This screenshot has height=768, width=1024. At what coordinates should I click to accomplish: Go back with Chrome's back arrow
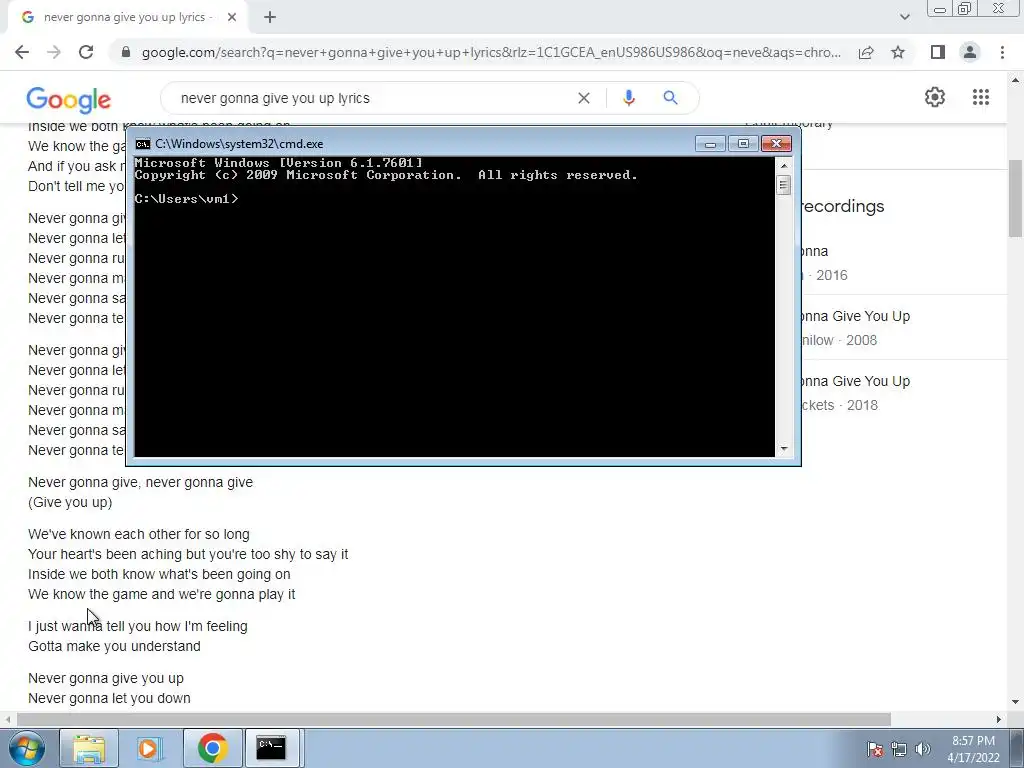tap(22, 52)
